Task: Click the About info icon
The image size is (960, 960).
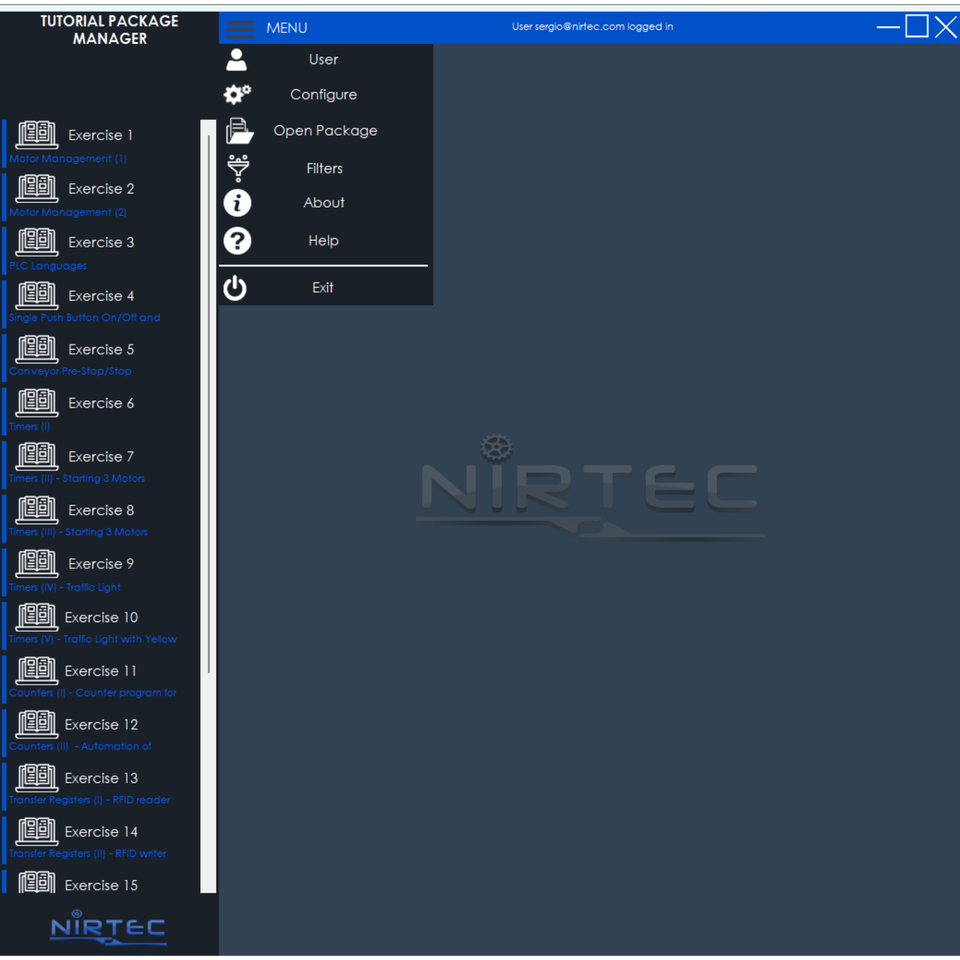Action: point(238,203)
